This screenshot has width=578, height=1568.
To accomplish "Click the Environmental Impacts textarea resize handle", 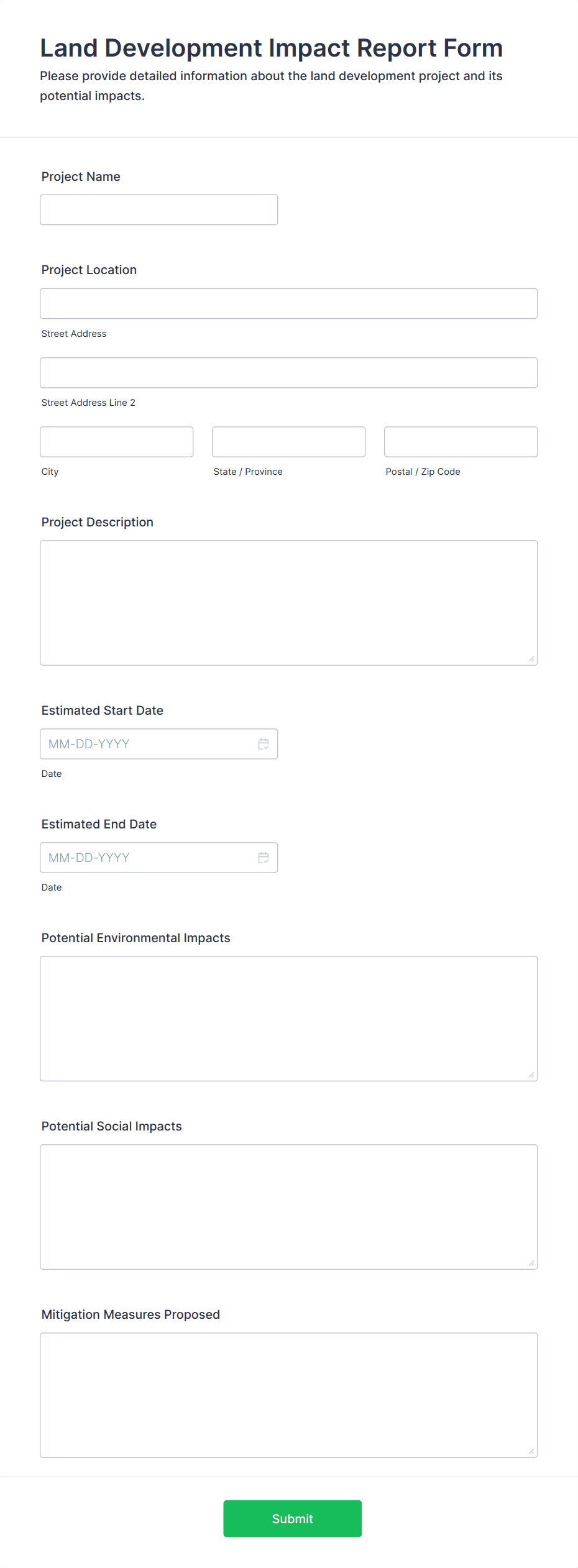I will coord(531,1075).
